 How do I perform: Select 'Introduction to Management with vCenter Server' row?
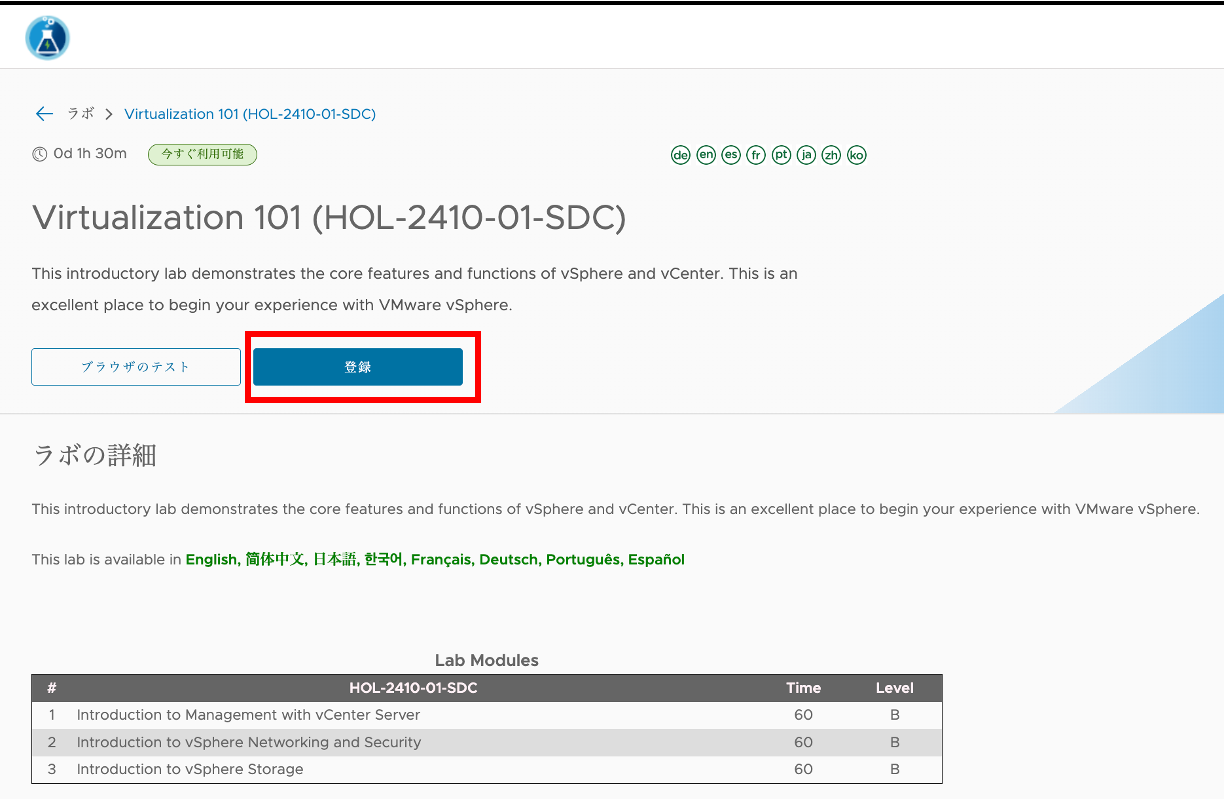click(x=487, y=715)
